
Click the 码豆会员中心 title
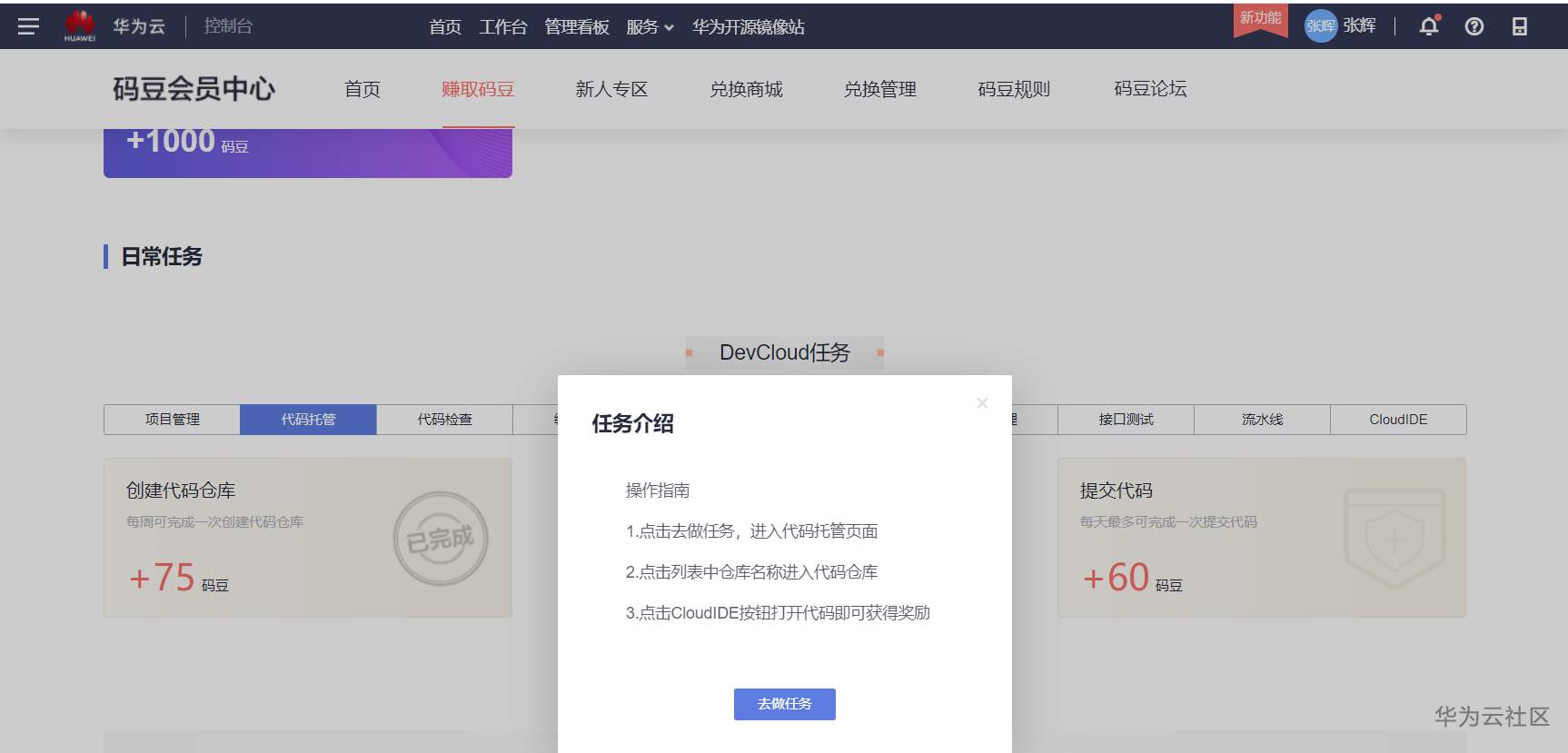(194, 89)
